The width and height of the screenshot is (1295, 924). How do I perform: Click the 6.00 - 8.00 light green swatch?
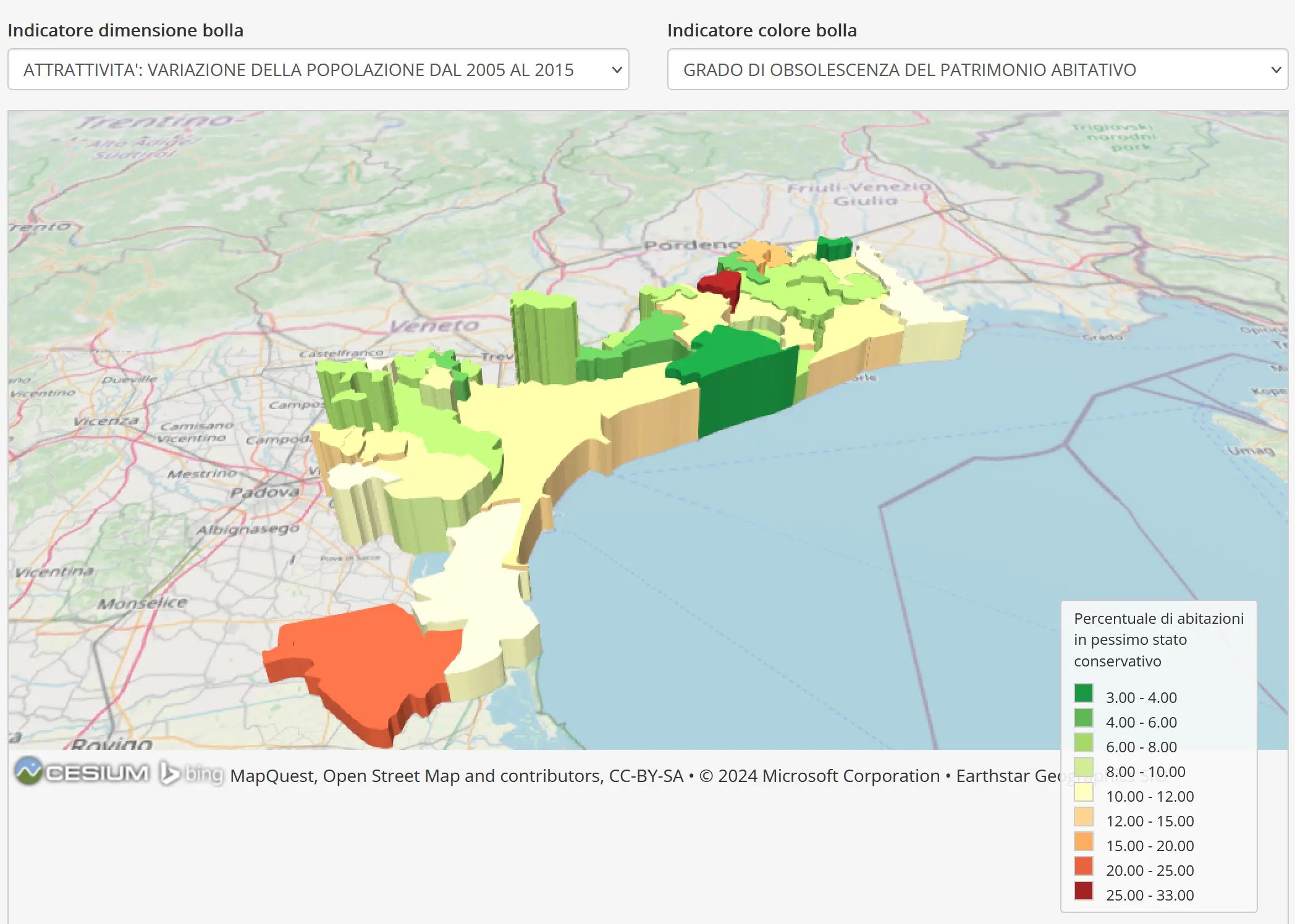pos(1084,743)
